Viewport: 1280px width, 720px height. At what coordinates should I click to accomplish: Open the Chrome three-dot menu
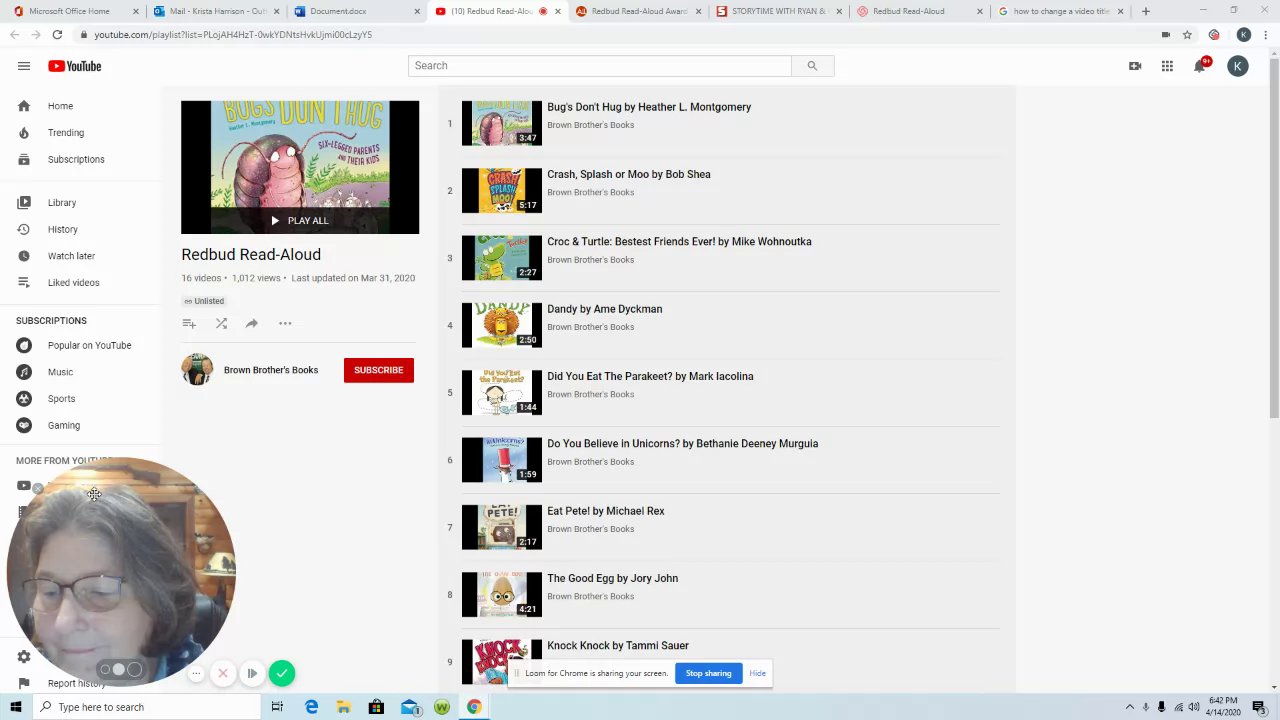[1265, 34]
